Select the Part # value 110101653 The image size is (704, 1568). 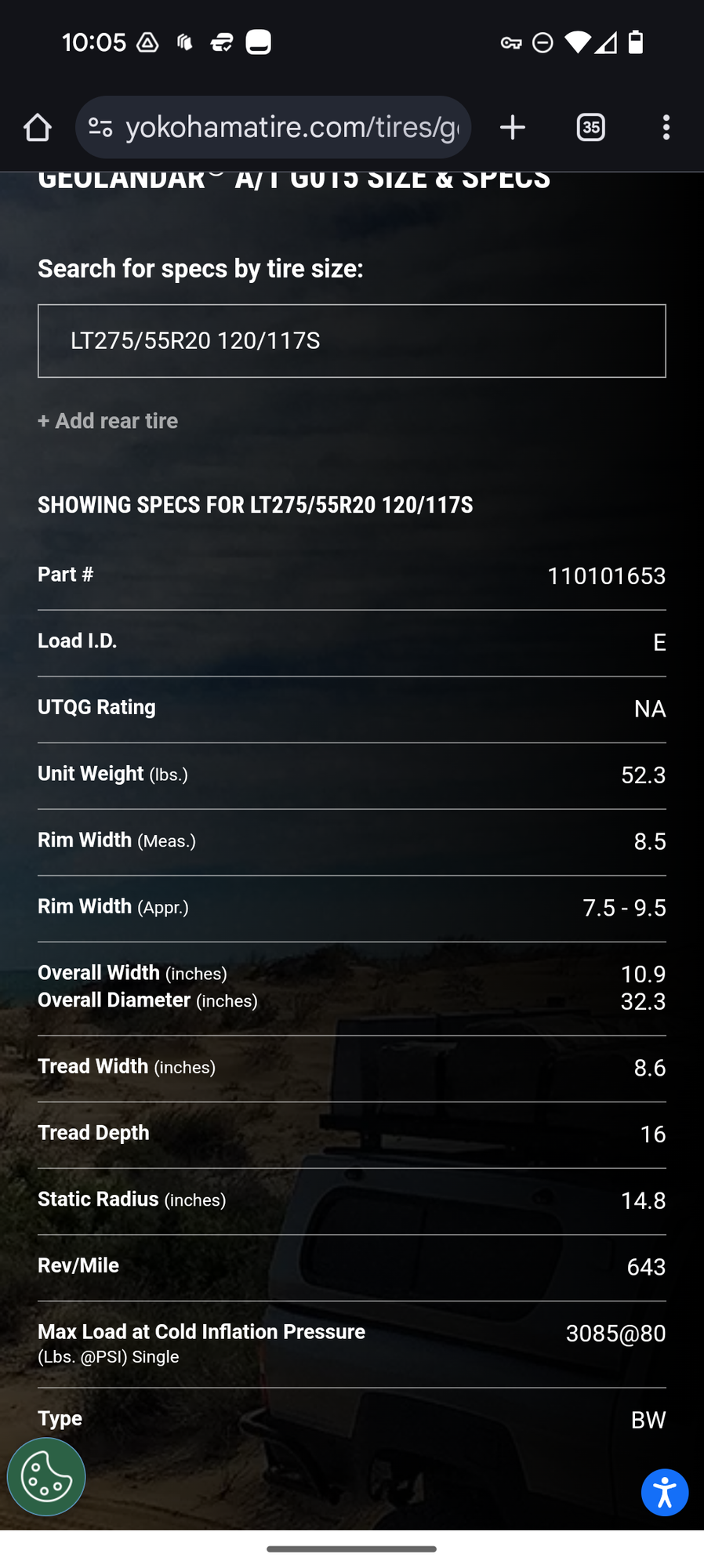pyautogui.click(x=606, y=576)
